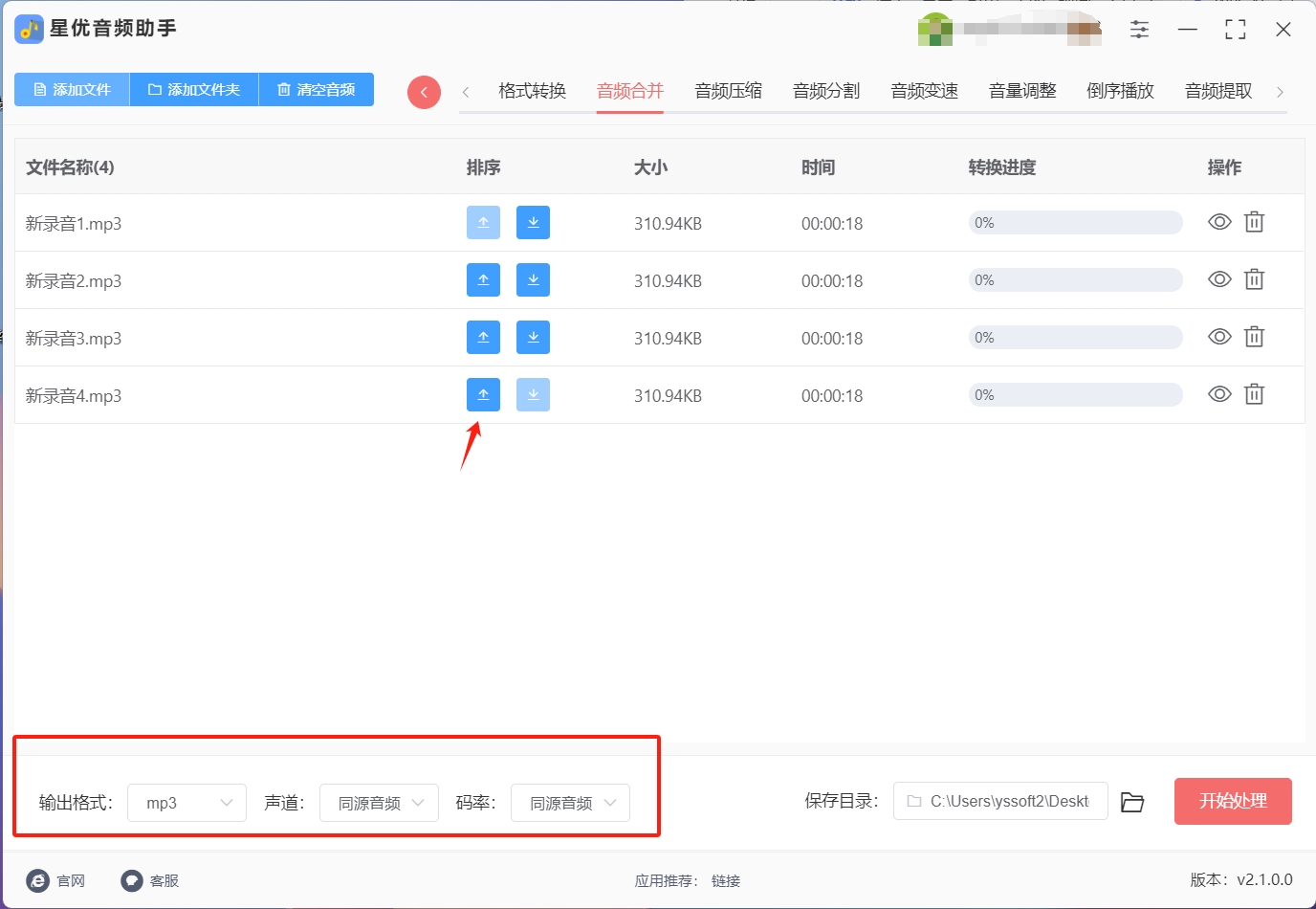
Task: Select file name 新录音1.mp3
Action: pyautogui.click(x=74, y=224)
